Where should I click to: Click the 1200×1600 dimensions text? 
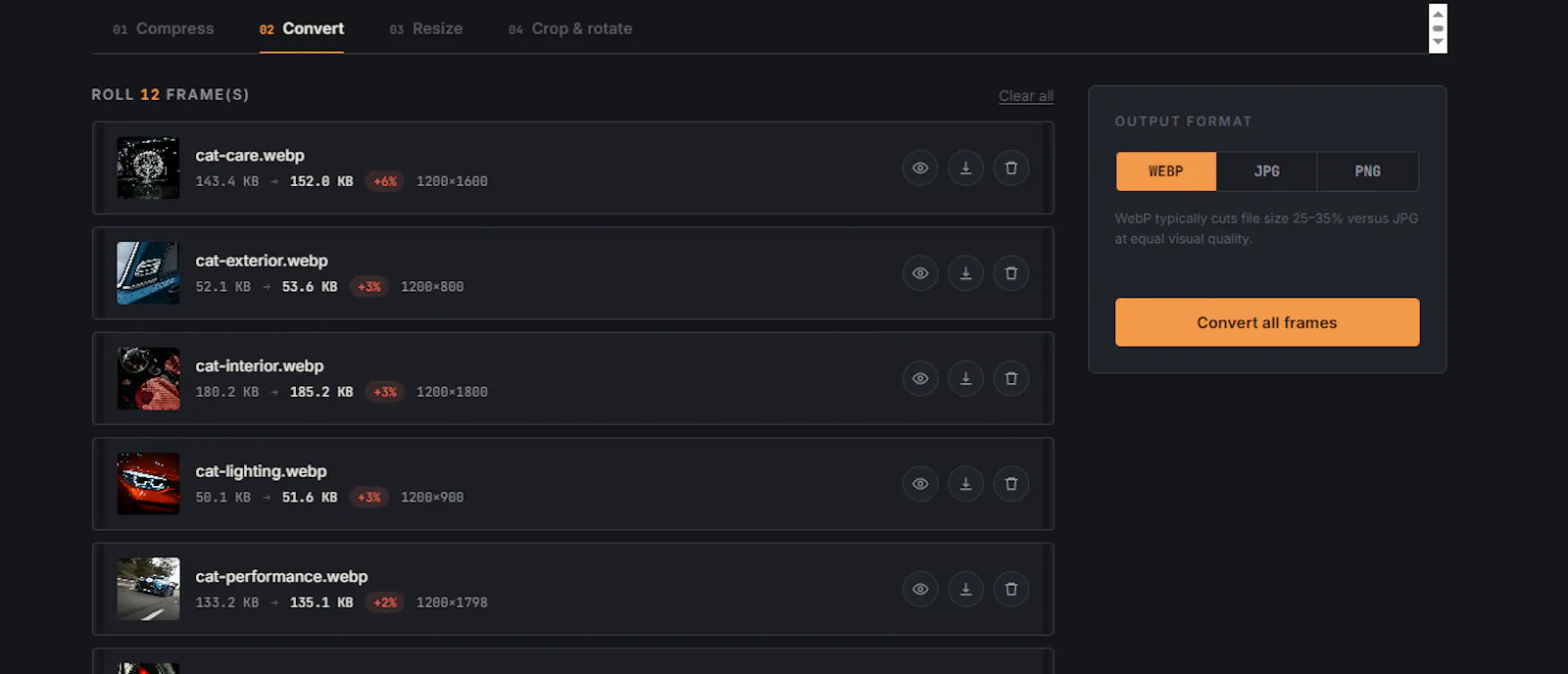tap(452, 181)
